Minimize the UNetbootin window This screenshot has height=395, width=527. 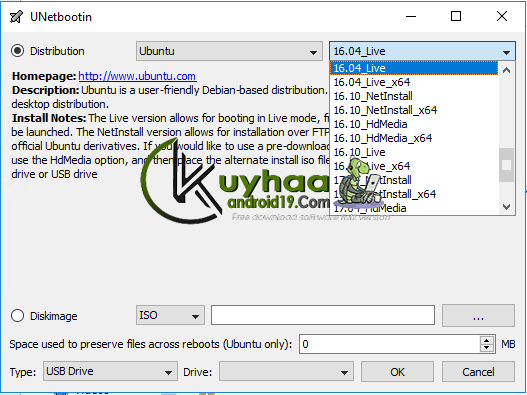(x=411, y=16)
